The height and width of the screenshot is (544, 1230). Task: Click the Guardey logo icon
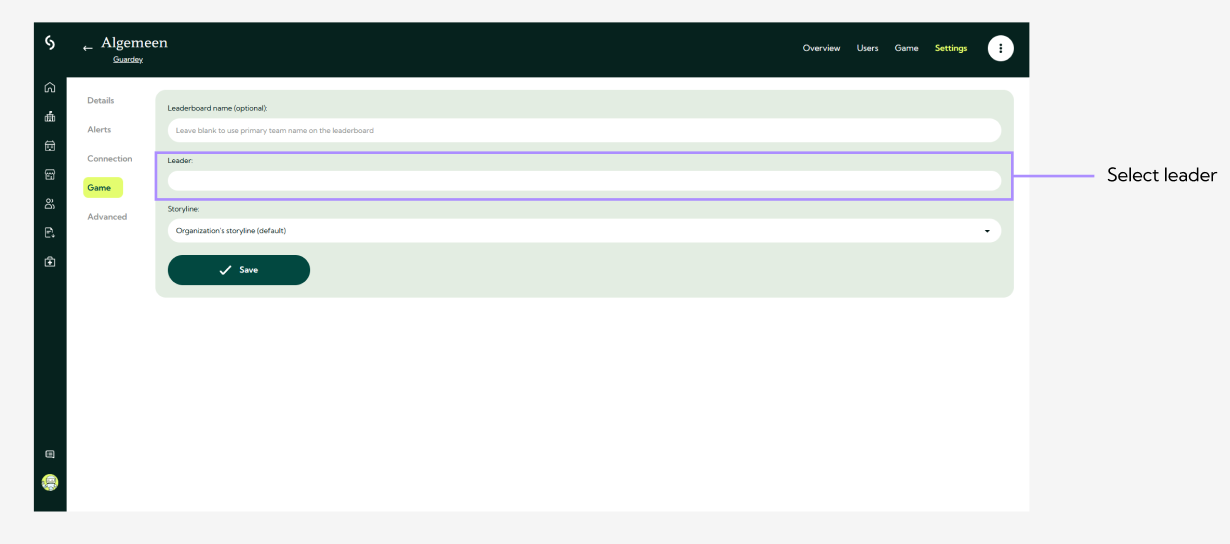[x=50, y=43]
